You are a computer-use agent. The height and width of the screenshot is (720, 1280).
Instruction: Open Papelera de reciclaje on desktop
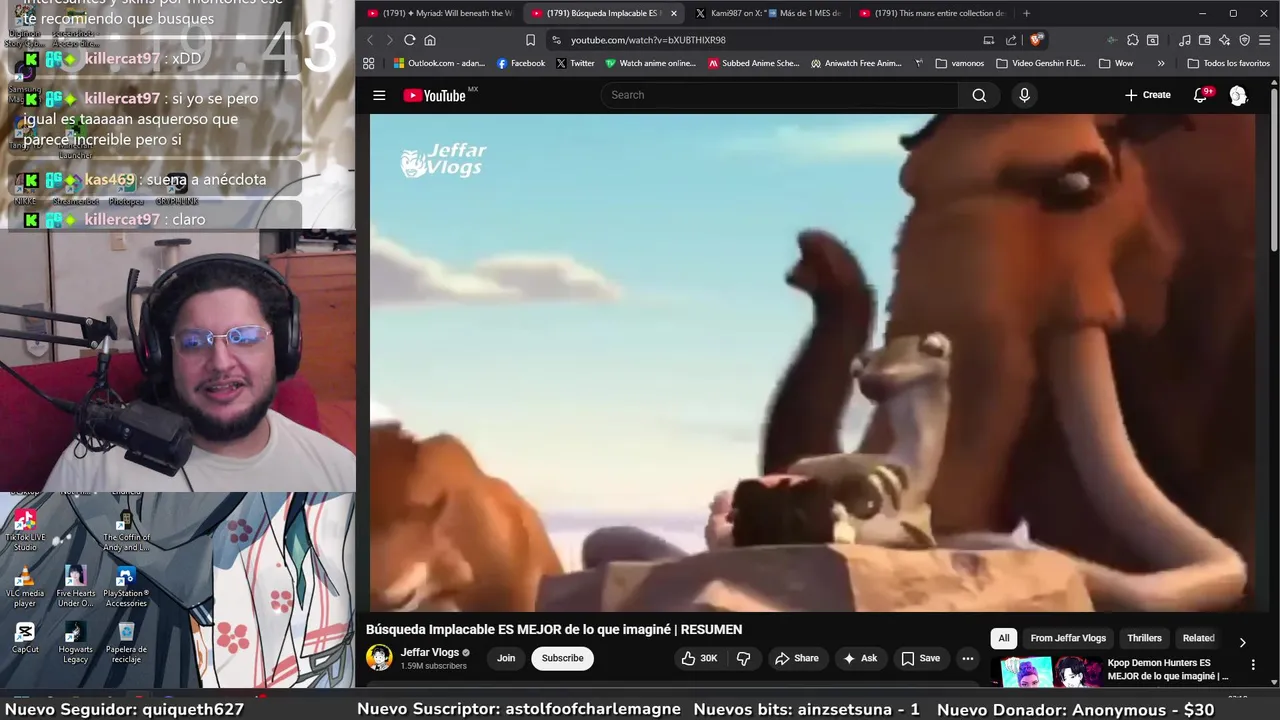[126, 643]
